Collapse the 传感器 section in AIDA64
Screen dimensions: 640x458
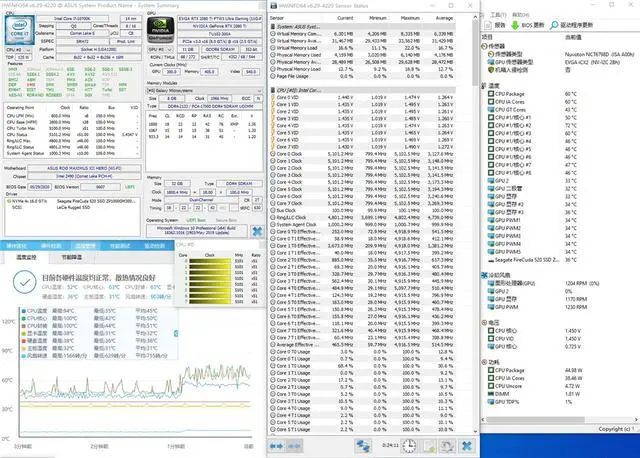pos(484,46)
